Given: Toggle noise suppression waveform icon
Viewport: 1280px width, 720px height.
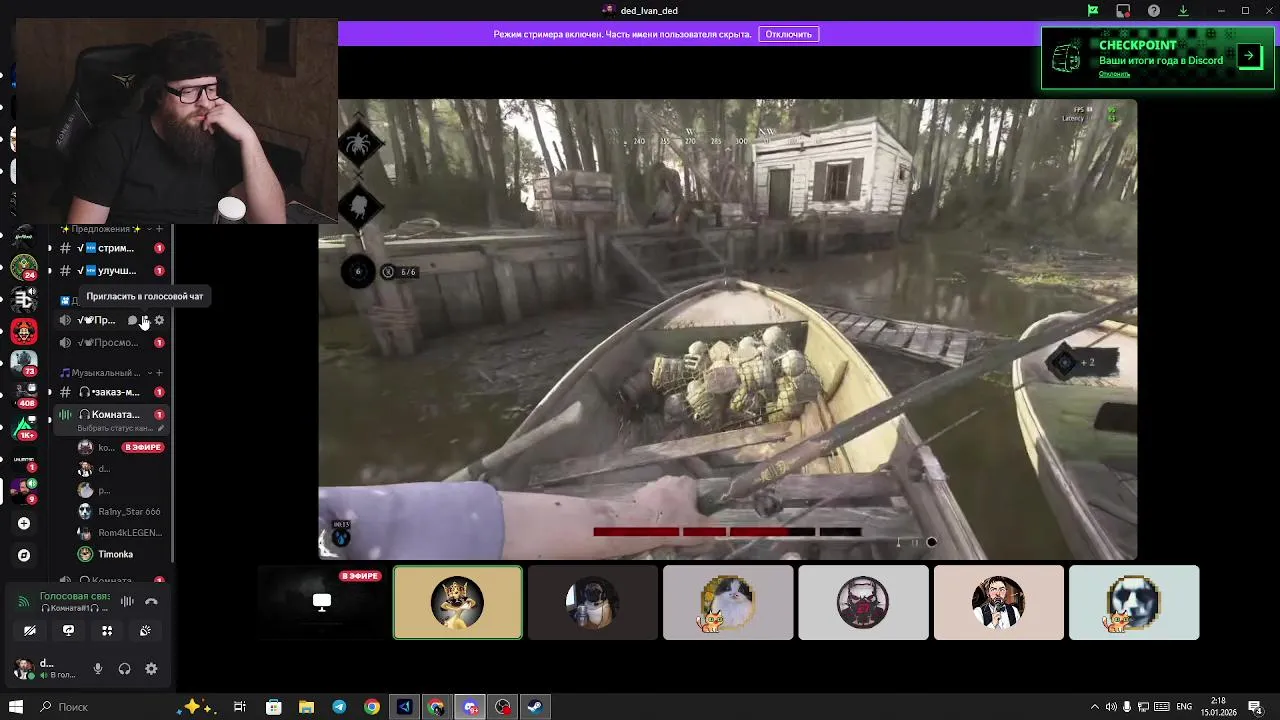Looking at the screenshot, I should point(127,601).
